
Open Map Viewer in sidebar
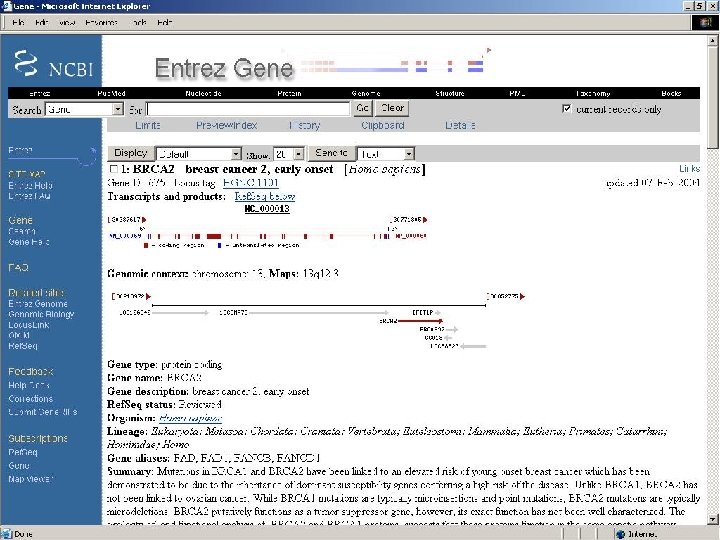pos(30,479)
